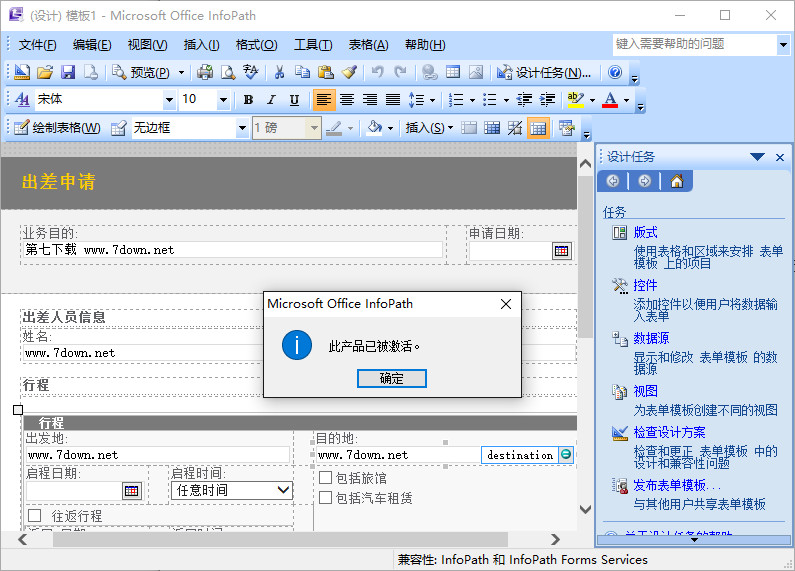Click the Open folder icon
The image size is (795, 571).
point(45,72)
